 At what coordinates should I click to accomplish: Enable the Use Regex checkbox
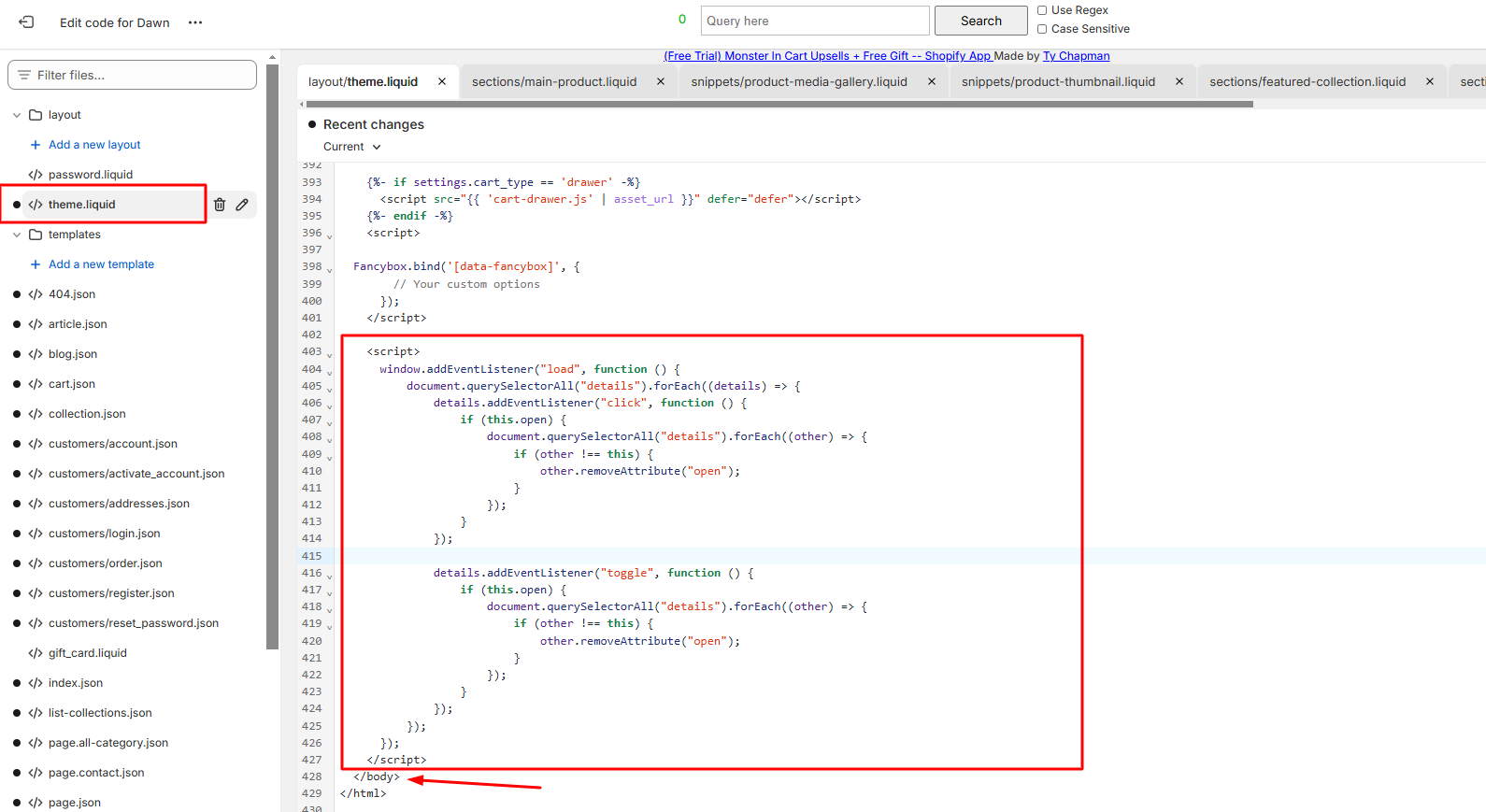pyautogui.click(x=1042, y=10)
